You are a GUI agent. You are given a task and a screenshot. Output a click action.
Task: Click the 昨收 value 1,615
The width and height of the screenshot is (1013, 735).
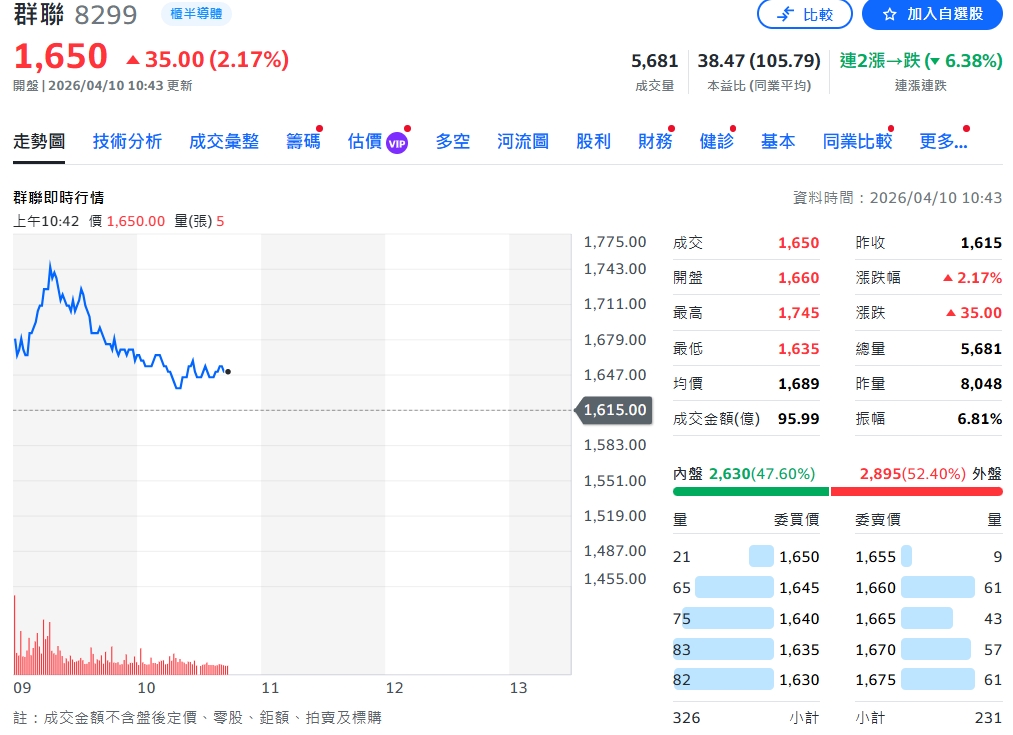click(x=981, y=243)
